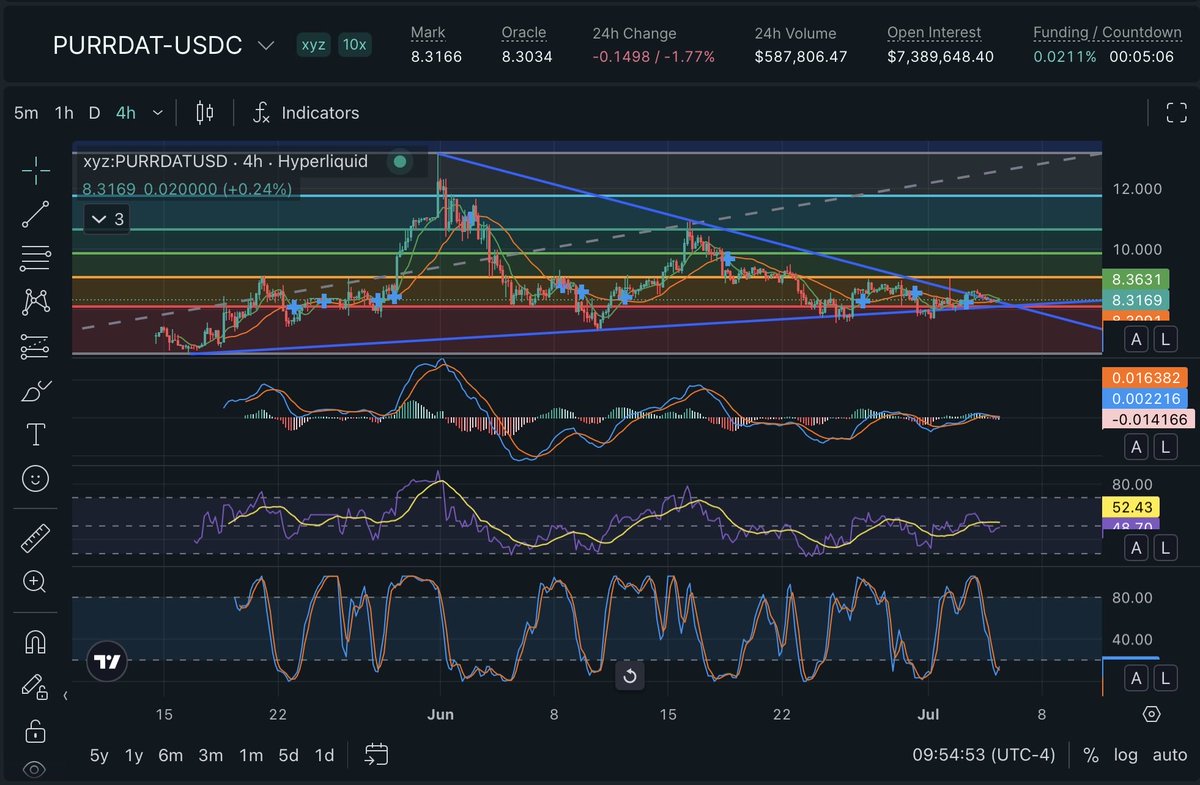Click the green market status dot
Image resolution: width=1200 pixels, height=785 pixels.
point(400,161)
